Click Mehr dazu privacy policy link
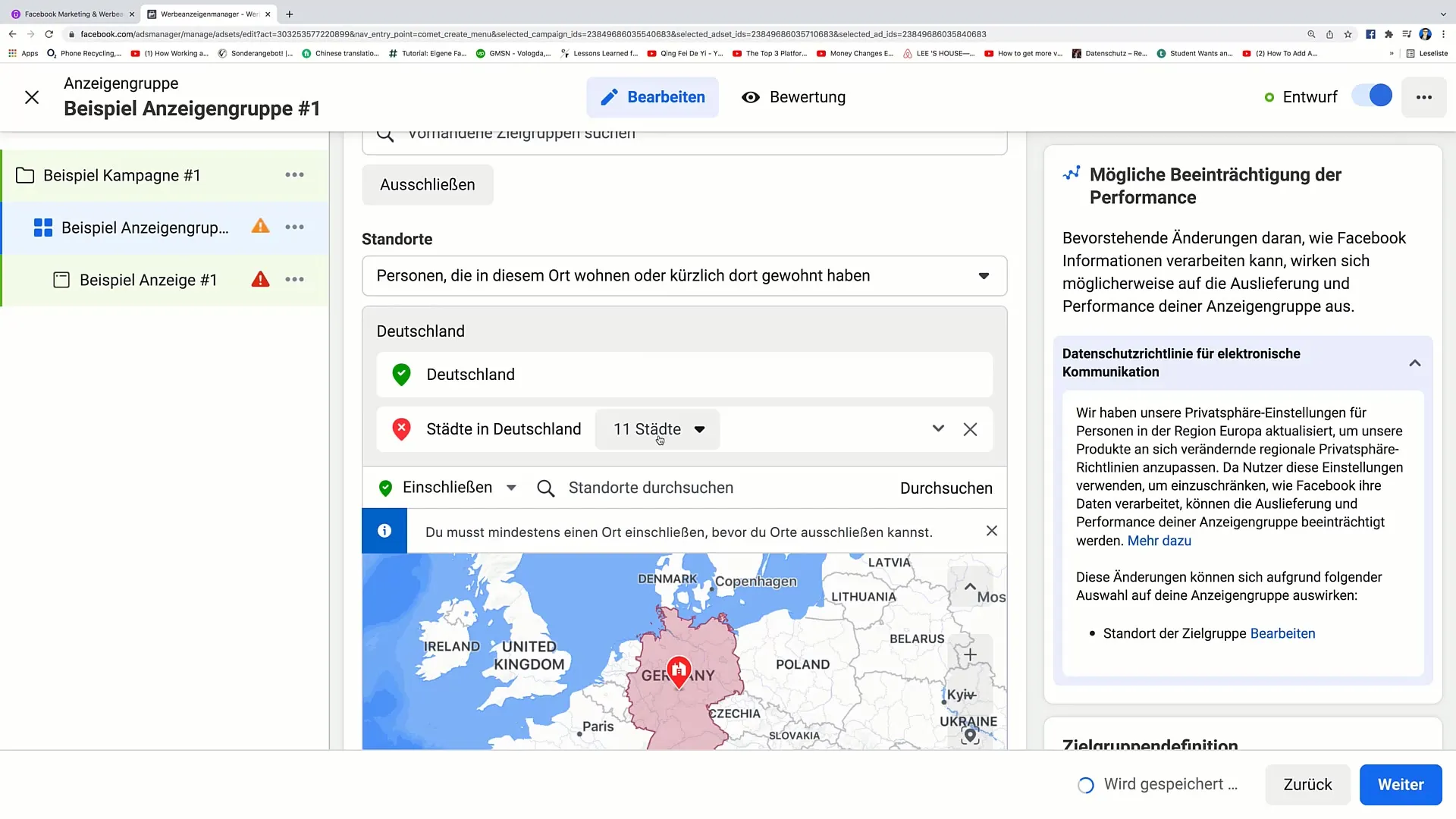Image resolution: width=1456 pixels, height=819 pixels. (x=1159, y=540)
